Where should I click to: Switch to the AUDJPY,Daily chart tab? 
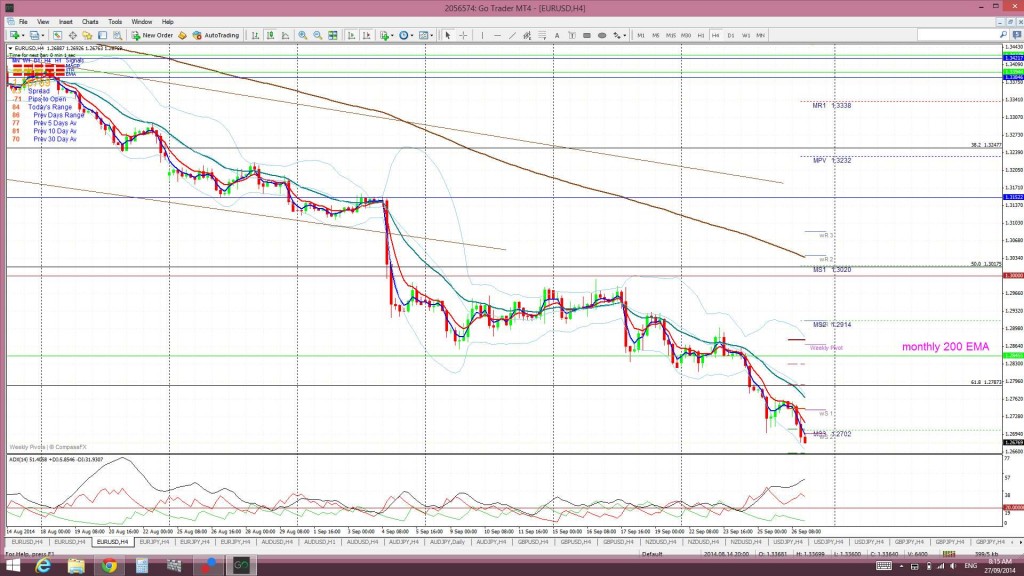coord(447,542)
